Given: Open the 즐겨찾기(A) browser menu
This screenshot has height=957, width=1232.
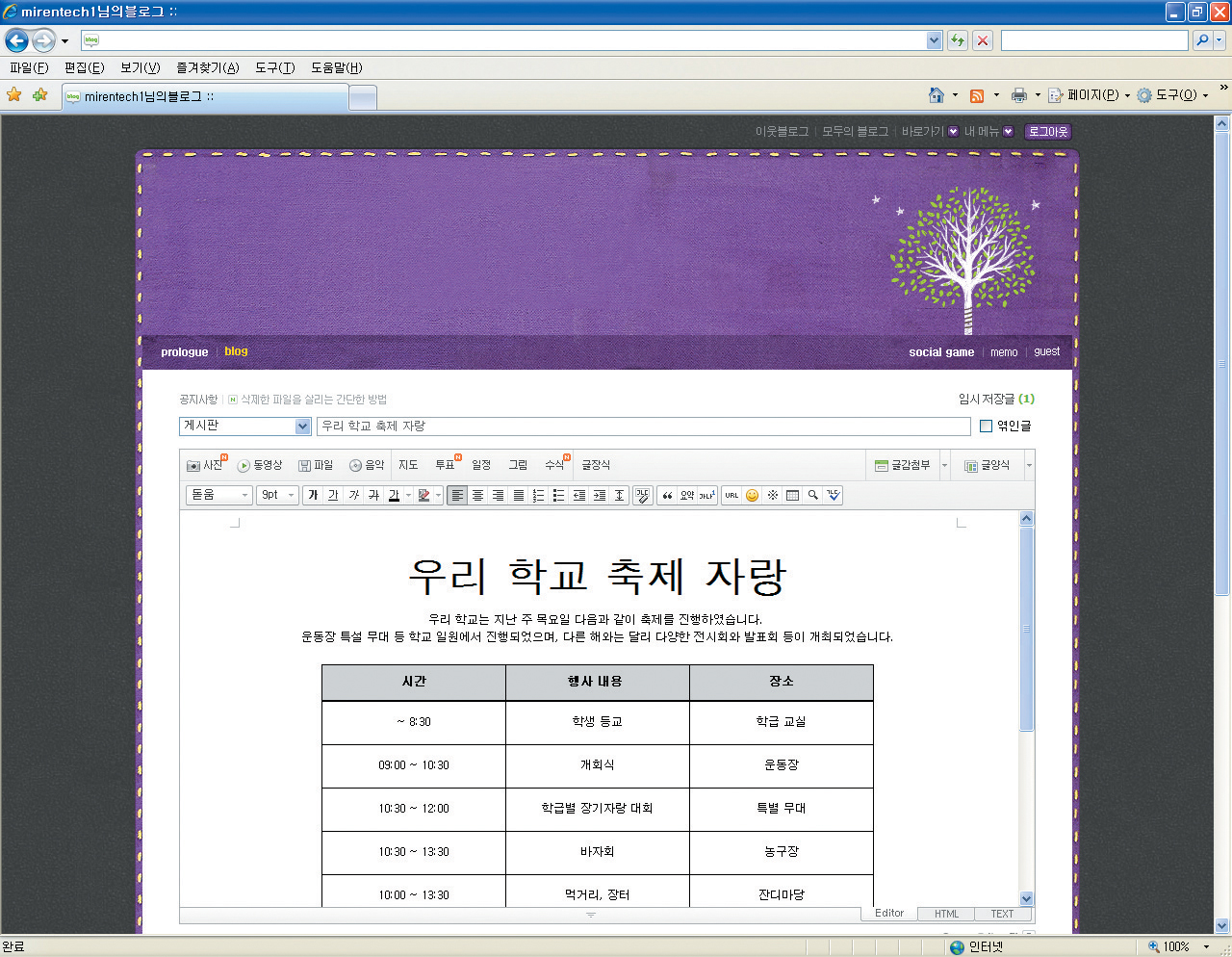Looking at the screenshot, I should tap(207, 67).
